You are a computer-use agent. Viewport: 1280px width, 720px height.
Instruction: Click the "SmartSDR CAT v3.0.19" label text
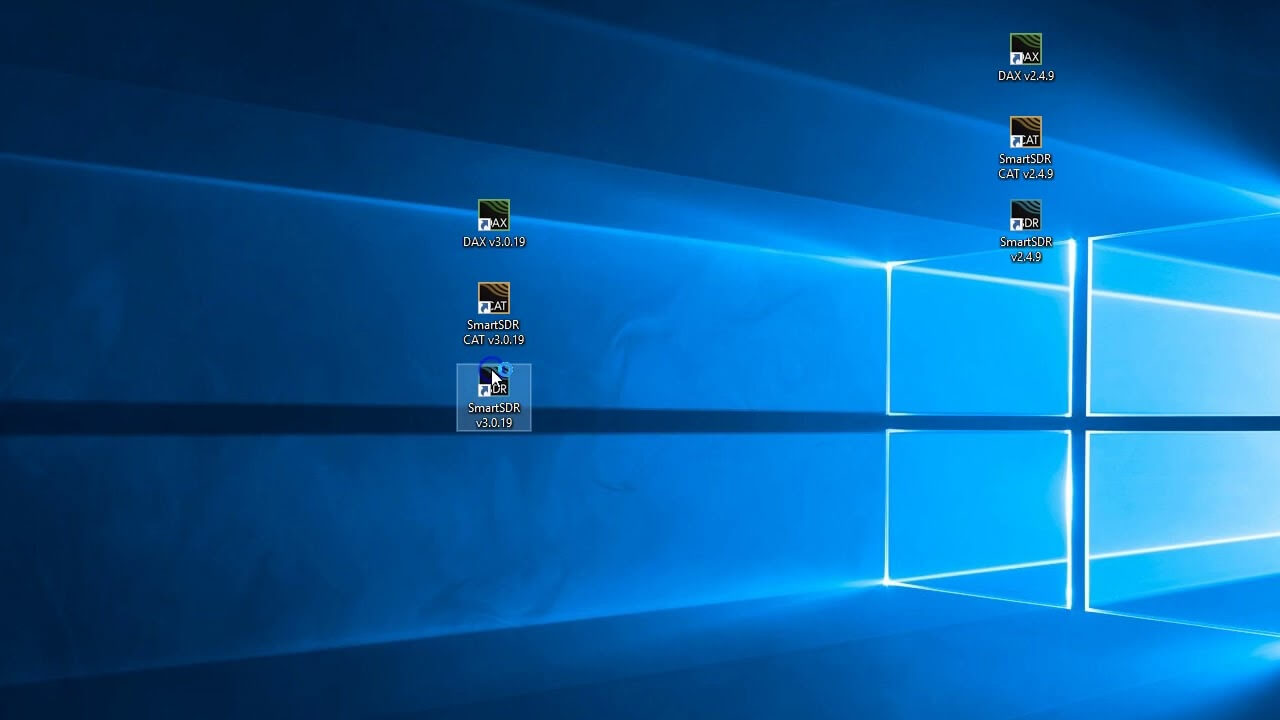(x=494, y=333)
